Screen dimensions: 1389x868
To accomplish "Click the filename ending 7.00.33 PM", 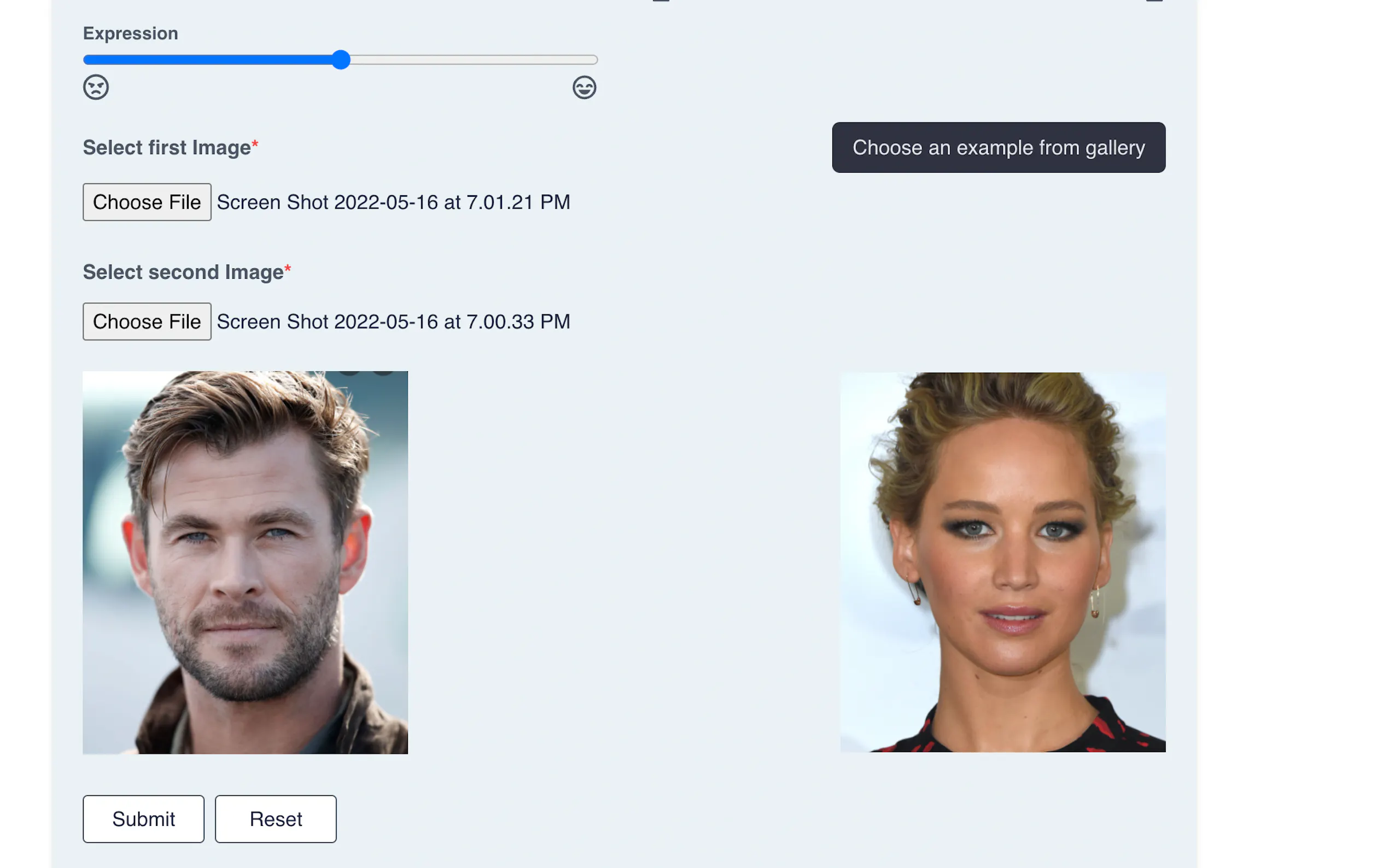I will tap(393, 321).
